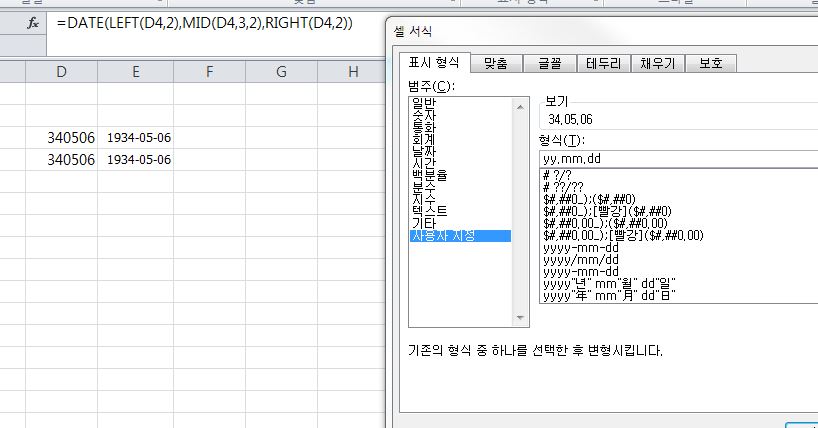Click the first cell showing 340506
The width and height of the screenshot is (818, 428).
pos(70,138)
